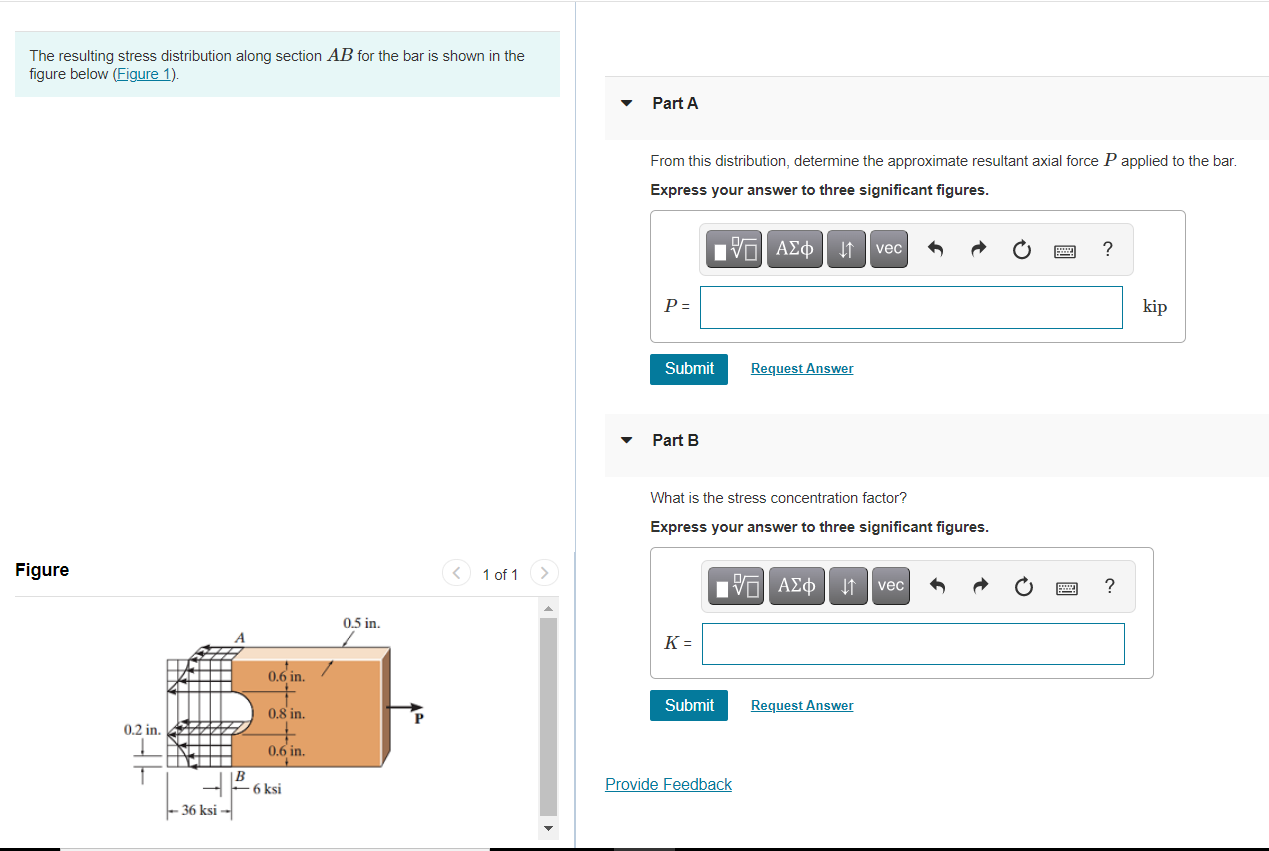Click the P answer input field
The height and width of the screenshot is (851, 1269).
click(x=911, y=307)
